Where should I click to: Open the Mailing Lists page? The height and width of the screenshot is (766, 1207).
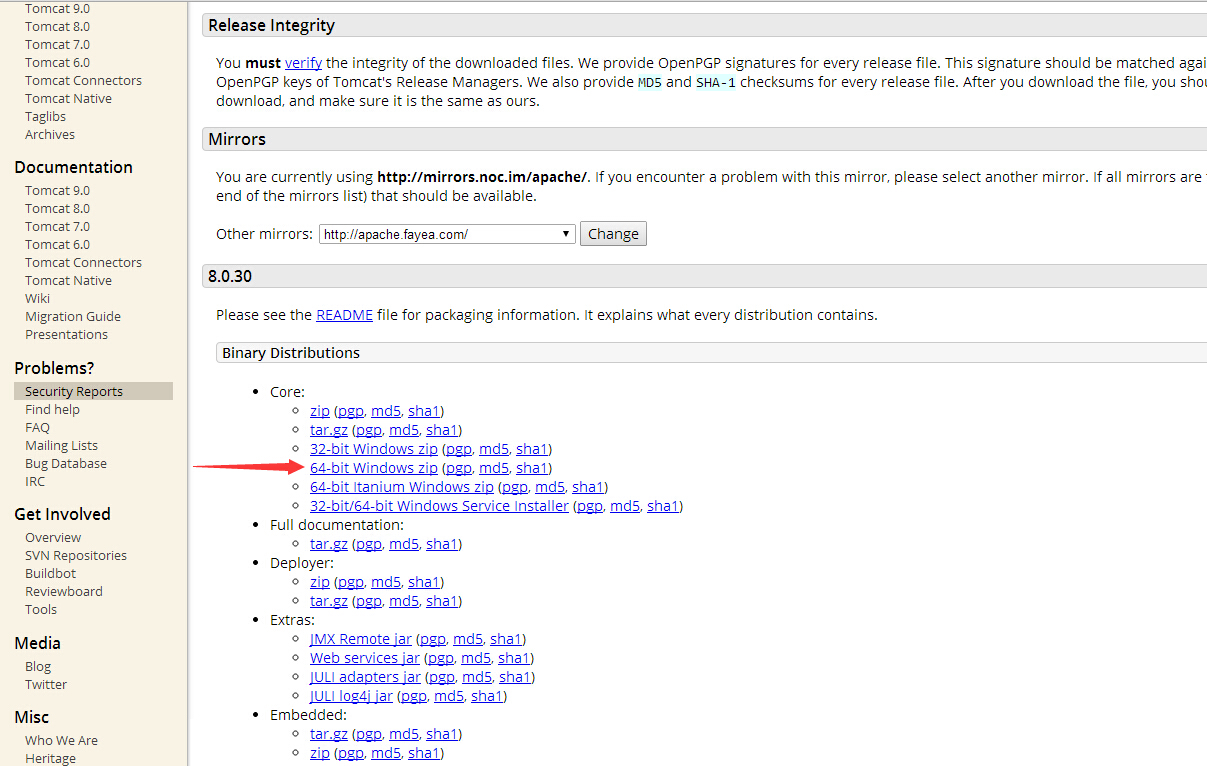(x=61, y=446)
